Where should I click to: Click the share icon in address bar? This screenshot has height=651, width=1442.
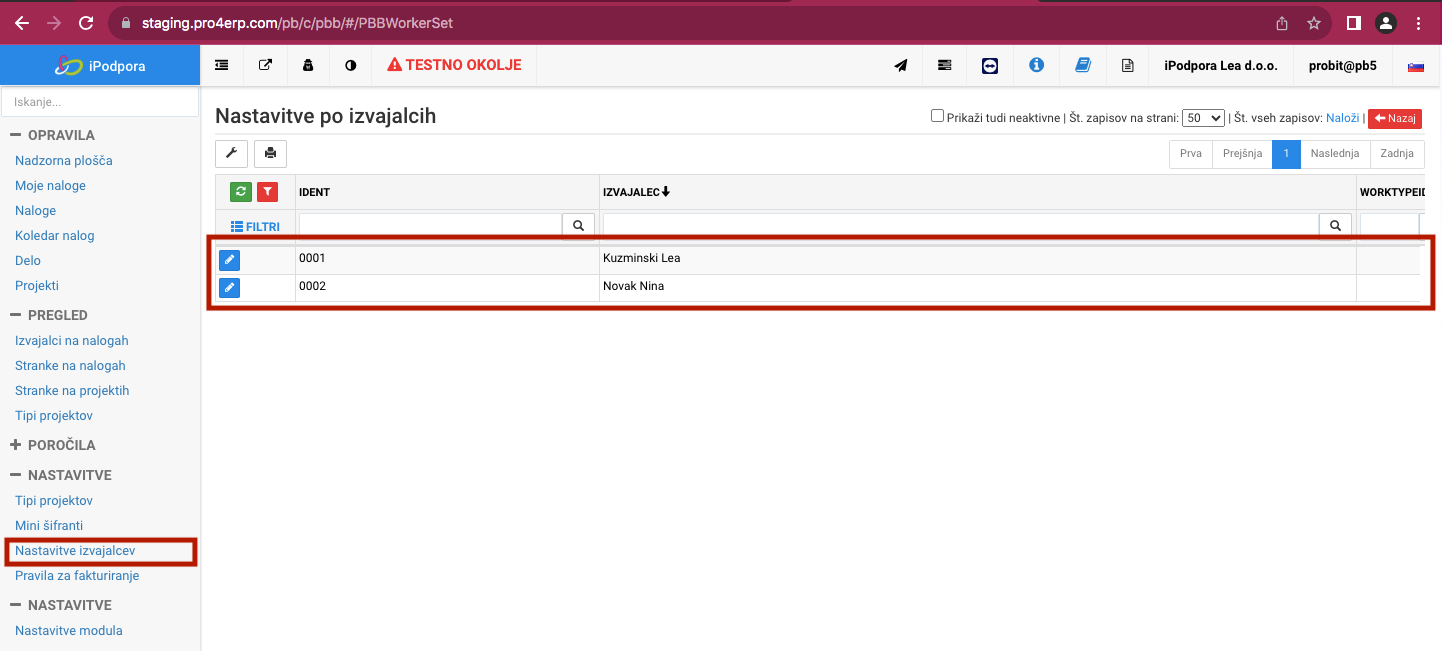point(1282,23)
